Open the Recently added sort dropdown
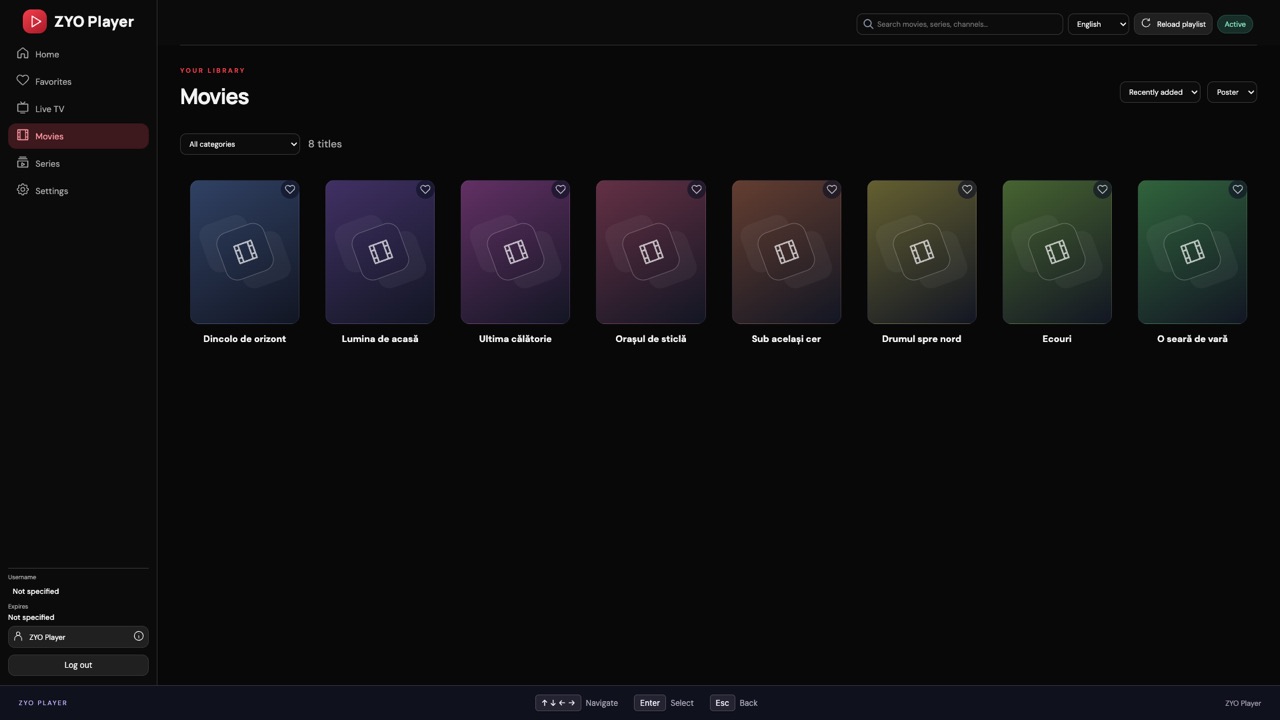The image size is (1280, 720). (x=1160, y=92)
